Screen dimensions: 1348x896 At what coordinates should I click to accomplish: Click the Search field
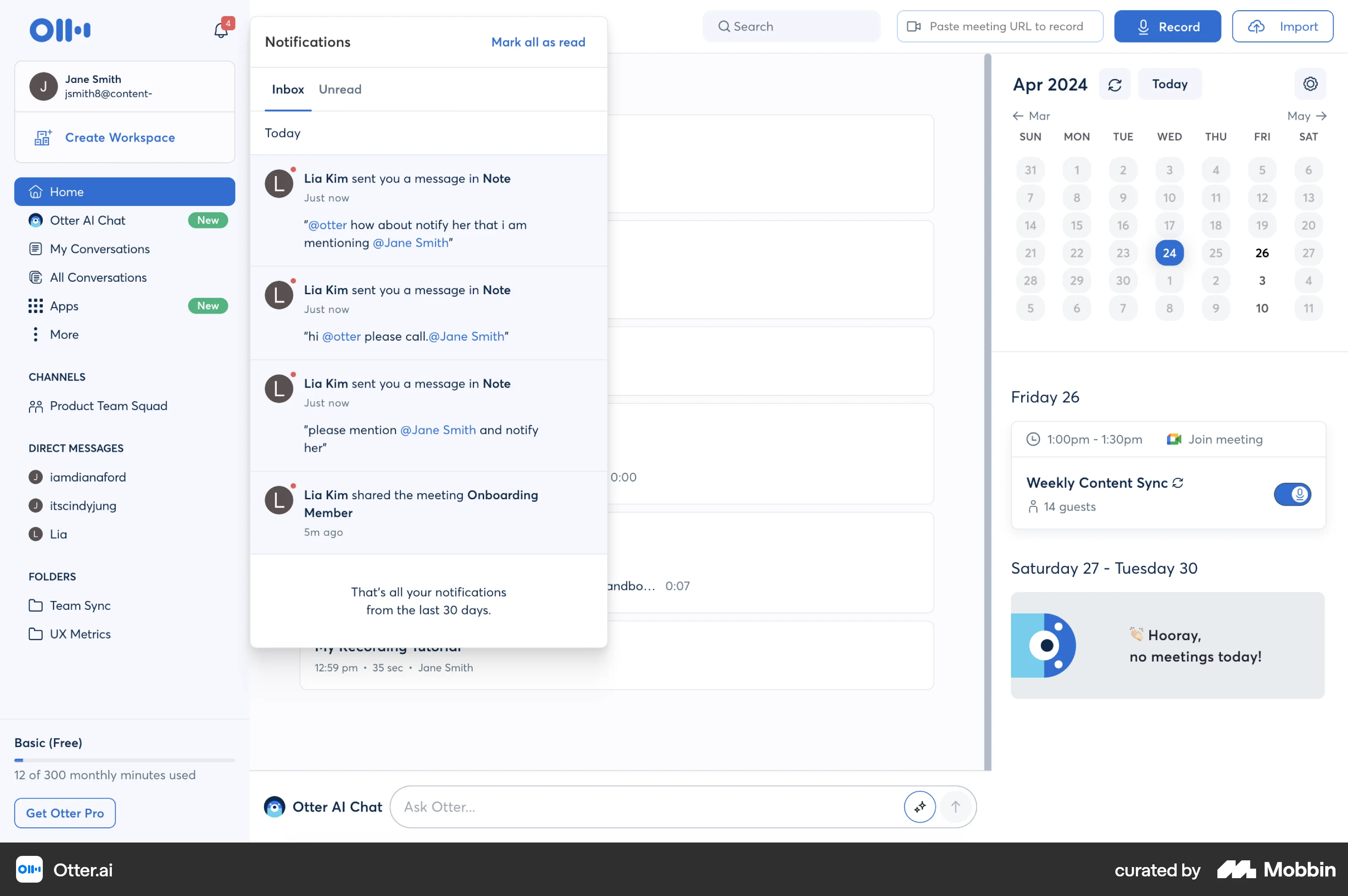tap(791, 26)
